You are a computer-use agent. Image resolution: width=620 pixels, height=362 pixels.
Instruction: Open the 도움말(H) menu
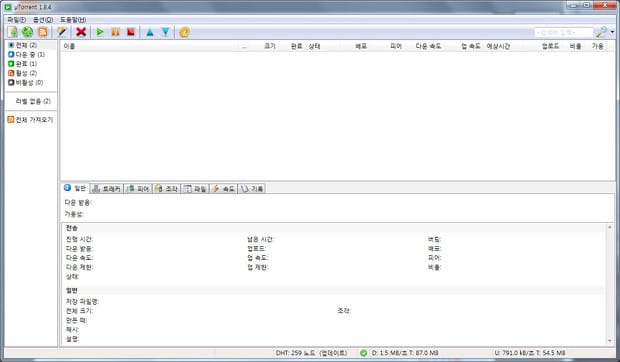(x=73, y=20)
